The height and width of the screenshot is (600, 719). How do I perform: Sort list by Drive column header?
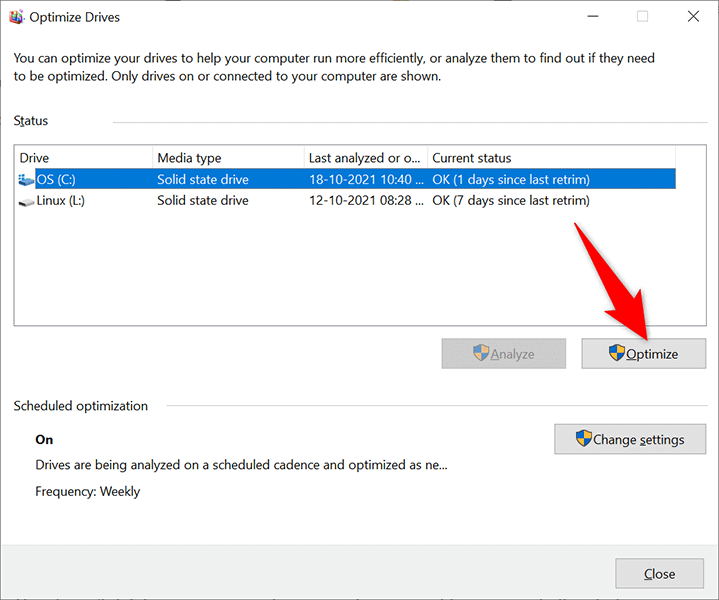click(x=84, y=158)
